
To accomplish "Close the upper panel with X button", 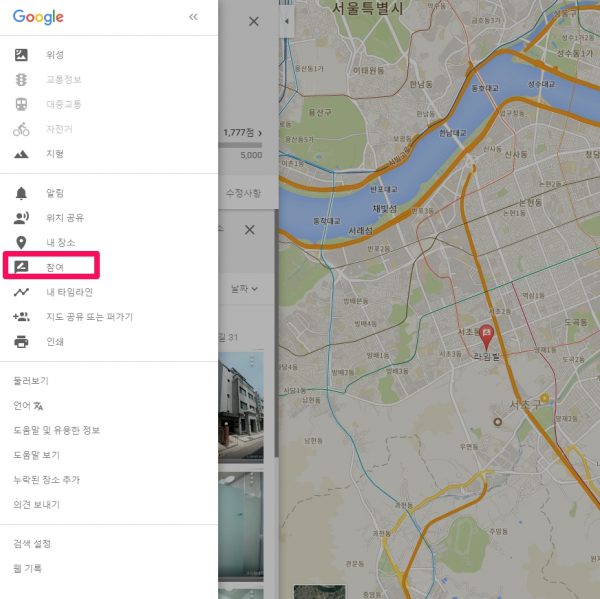I will point(254,21).
